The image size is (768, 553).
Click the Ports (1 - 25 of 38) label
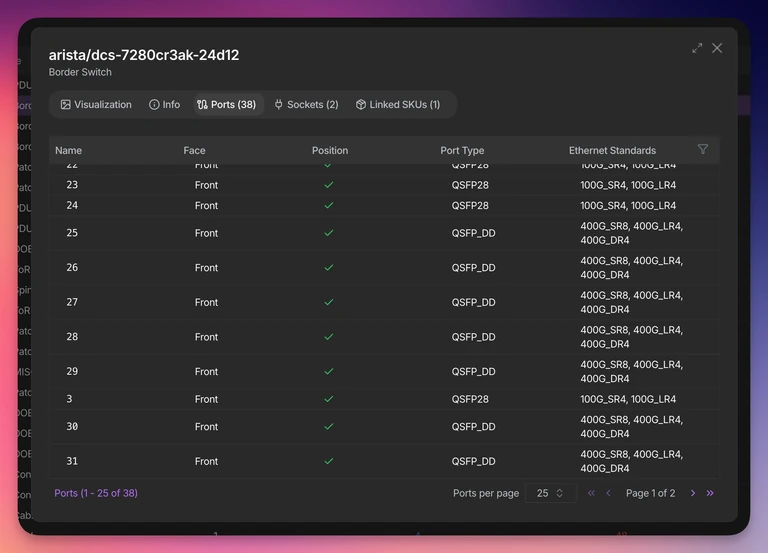(x=96, y=493)
